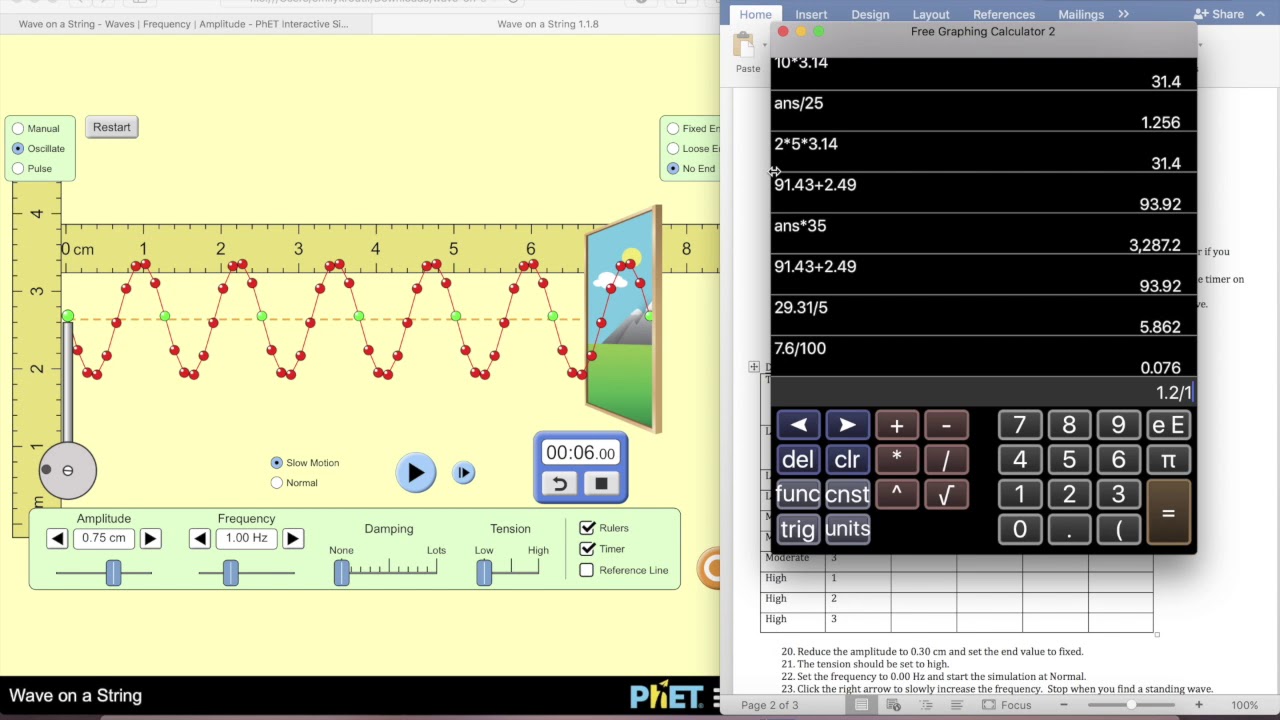Click the frequency value field 1.00 Hz

pos(246,538)
